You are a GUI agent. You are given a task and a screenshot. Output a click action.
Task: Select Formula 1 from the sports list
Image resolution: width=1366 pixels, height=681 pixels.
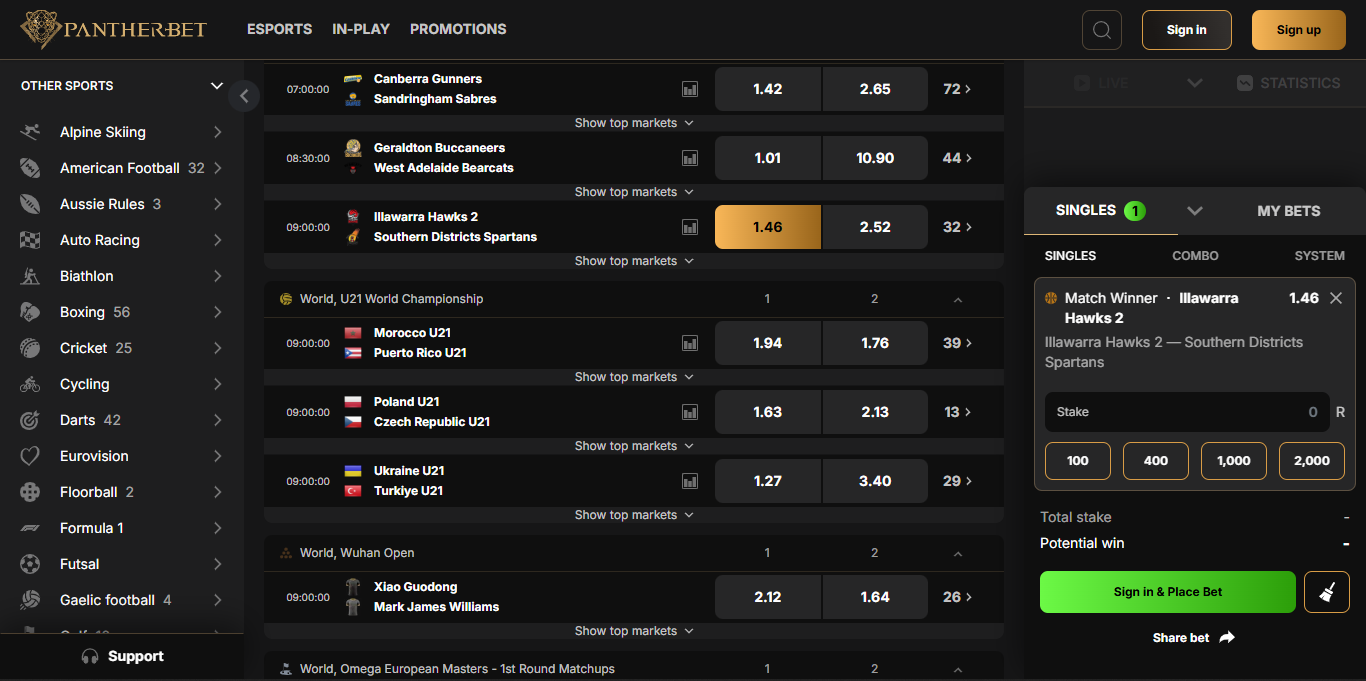(x=92, y=527)
